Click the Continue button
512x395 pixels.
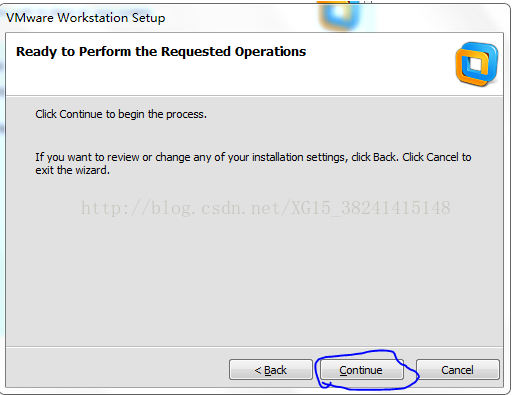(362, 370)
